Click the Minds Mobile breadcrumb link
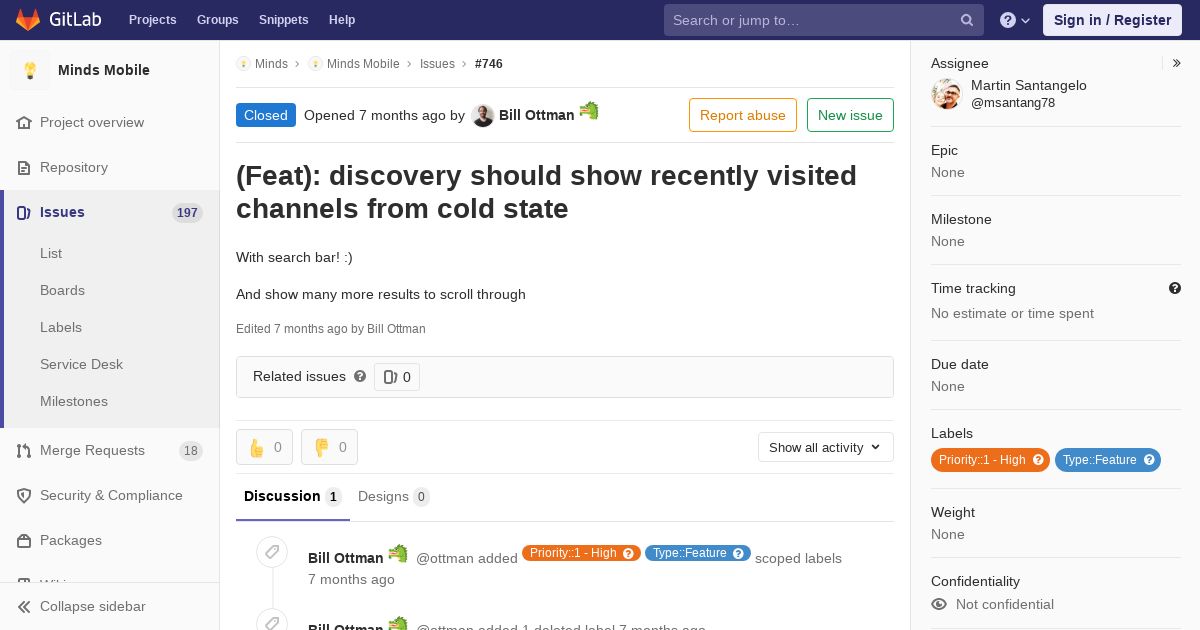The height and width of the screenshot is (630, 1200). pyautogui.click(x=363, y=63)
